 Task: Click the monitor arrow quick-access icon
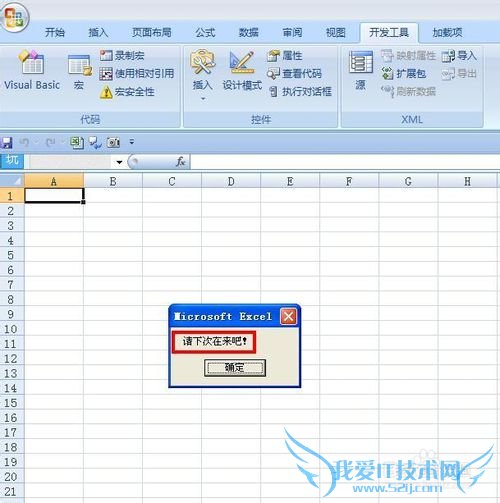point(95,142)
